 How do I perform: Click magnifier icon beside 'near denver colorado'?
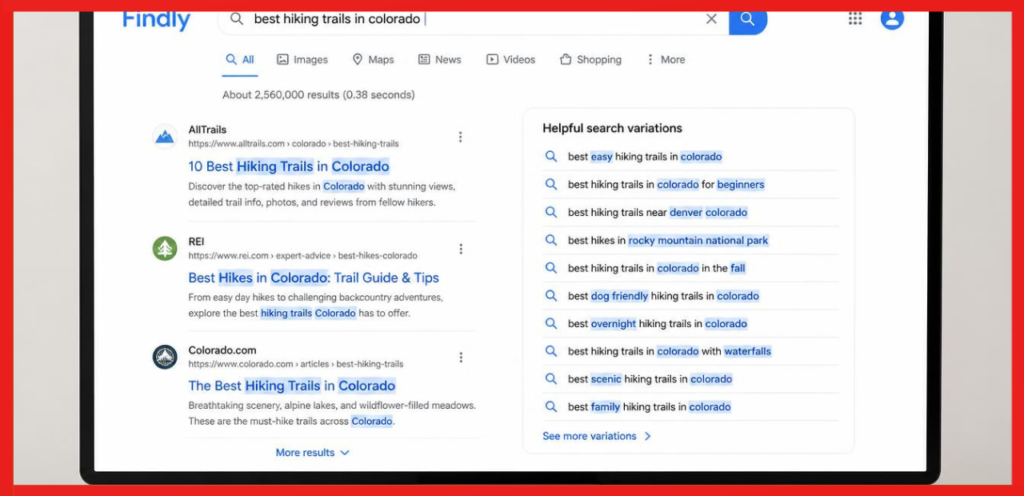[551, 212]
